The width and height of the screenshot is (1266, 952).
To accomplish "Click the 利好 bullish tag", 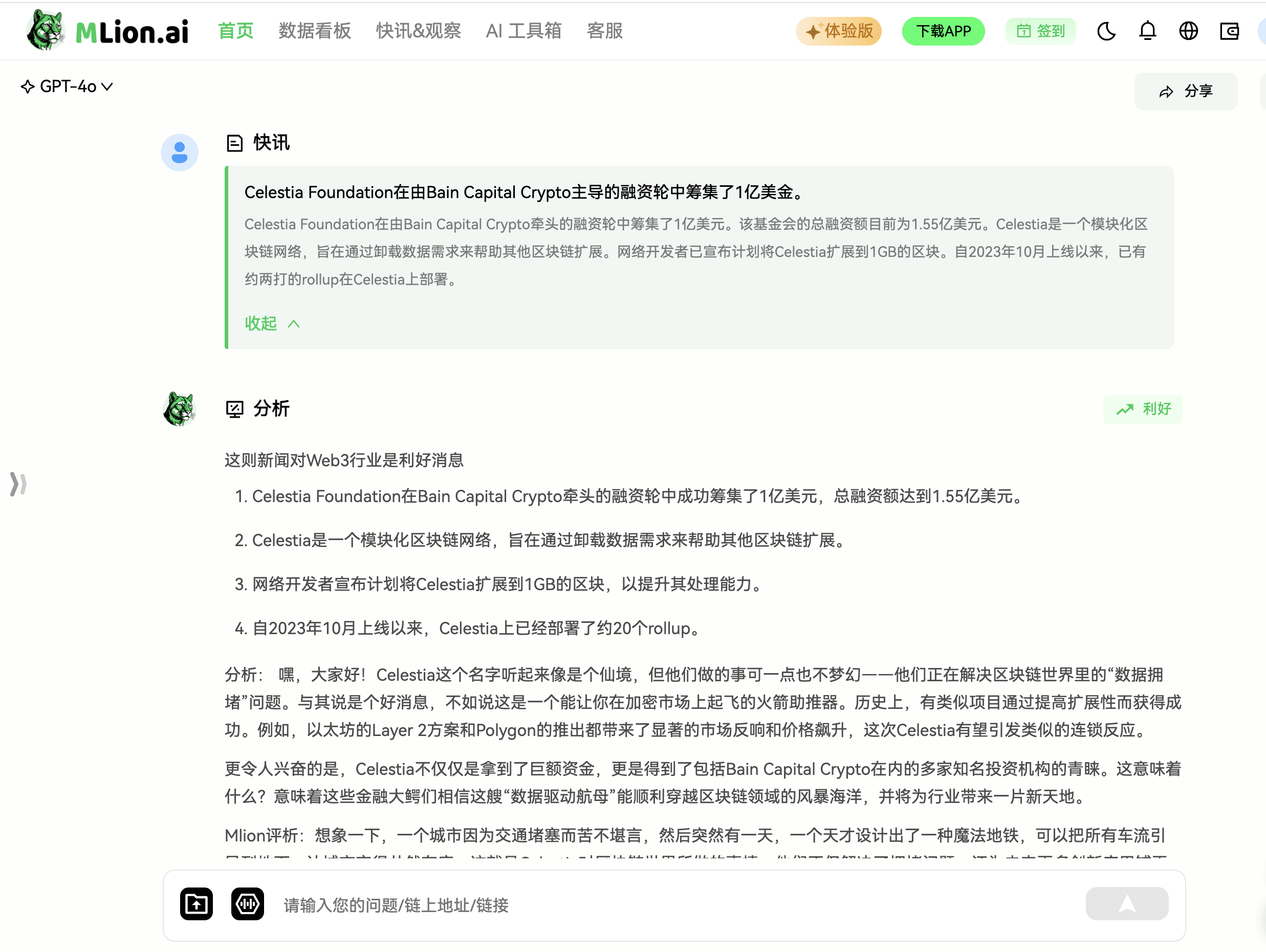I will click(x=1142, y=409).
